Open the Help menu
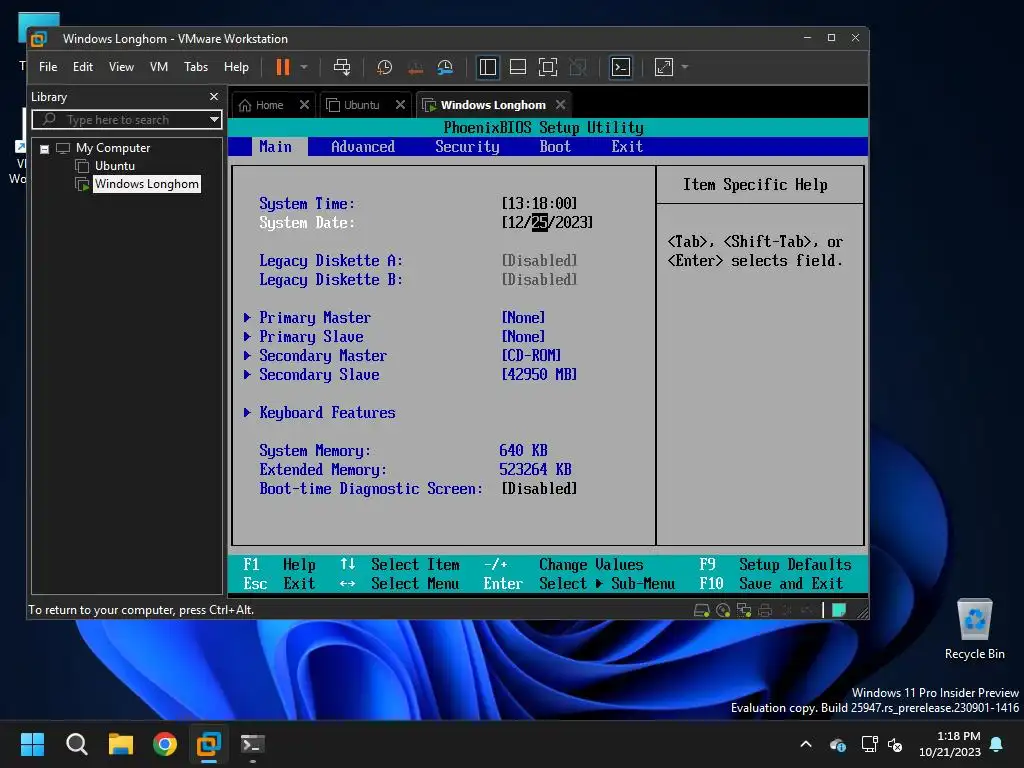Viewport: 1024px width, 768px height. tap(236, 67)
